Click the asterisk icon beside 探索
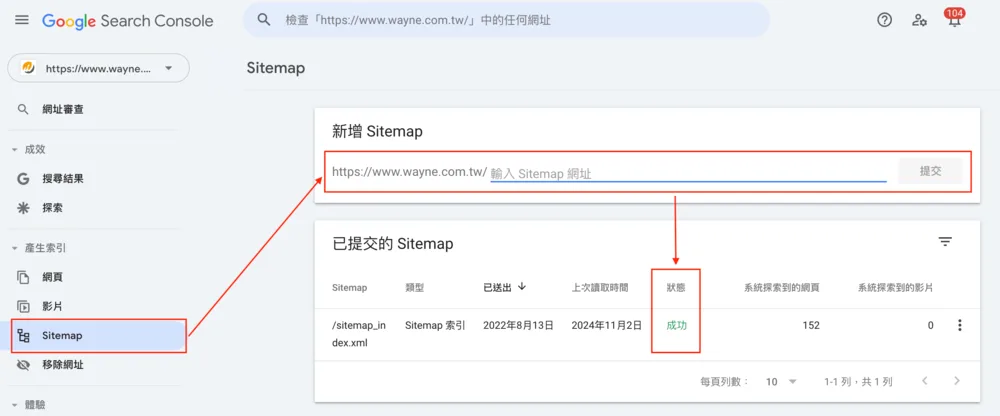The width and height of the screenshot is (1000, 416). click(24, 208)
